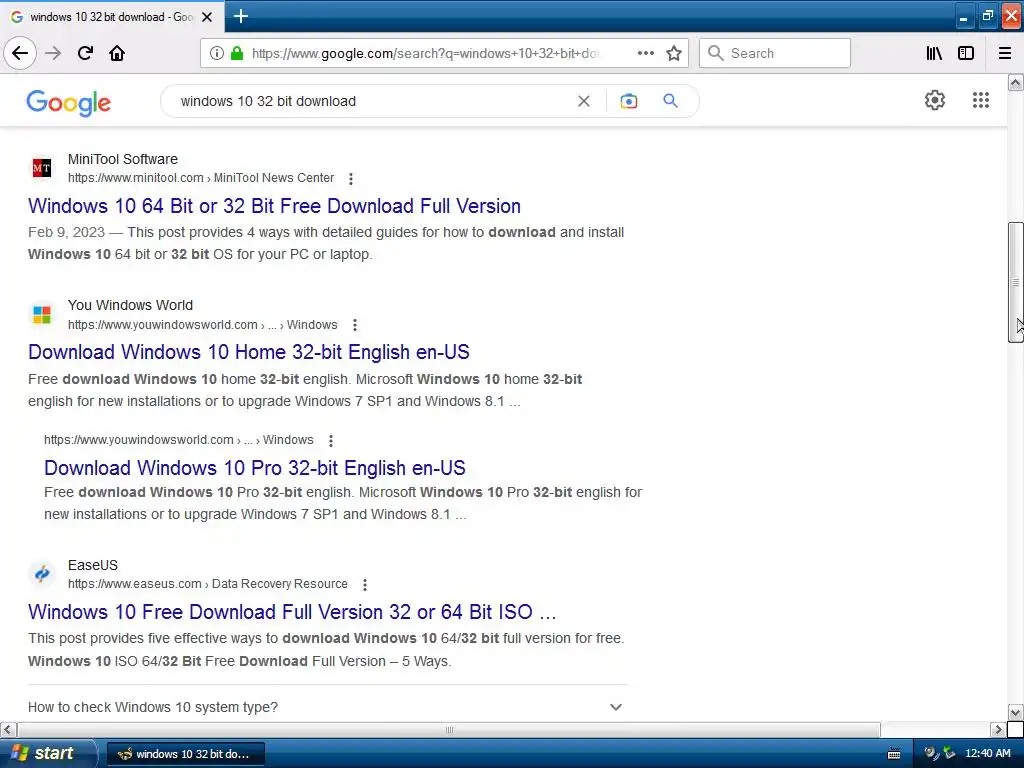Open Windows 10 Free Download Full Version ISO link
This screenshot has width=1024, height=768.
pyautogui.click(x=292, y=612)
